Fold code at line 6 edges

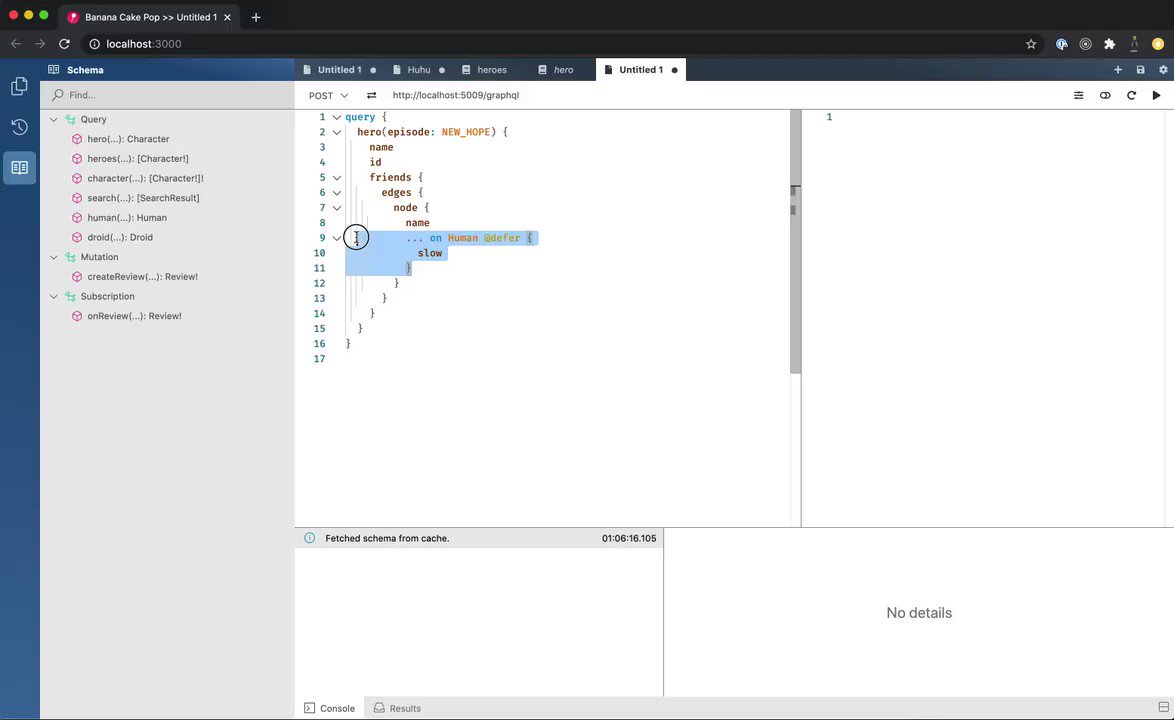pyautogui.click(x=337, y=193)
